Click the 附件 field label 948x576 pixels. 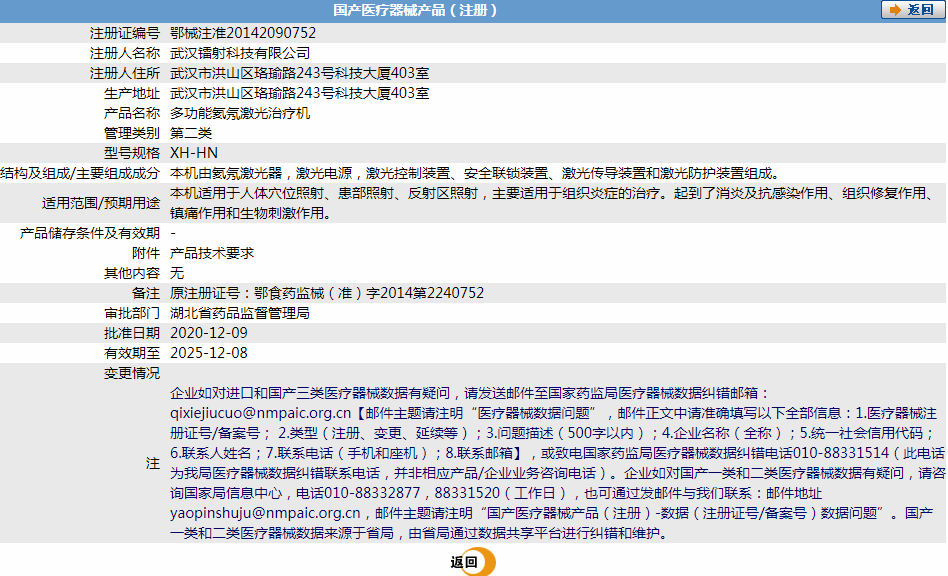[x=146, y=253]
